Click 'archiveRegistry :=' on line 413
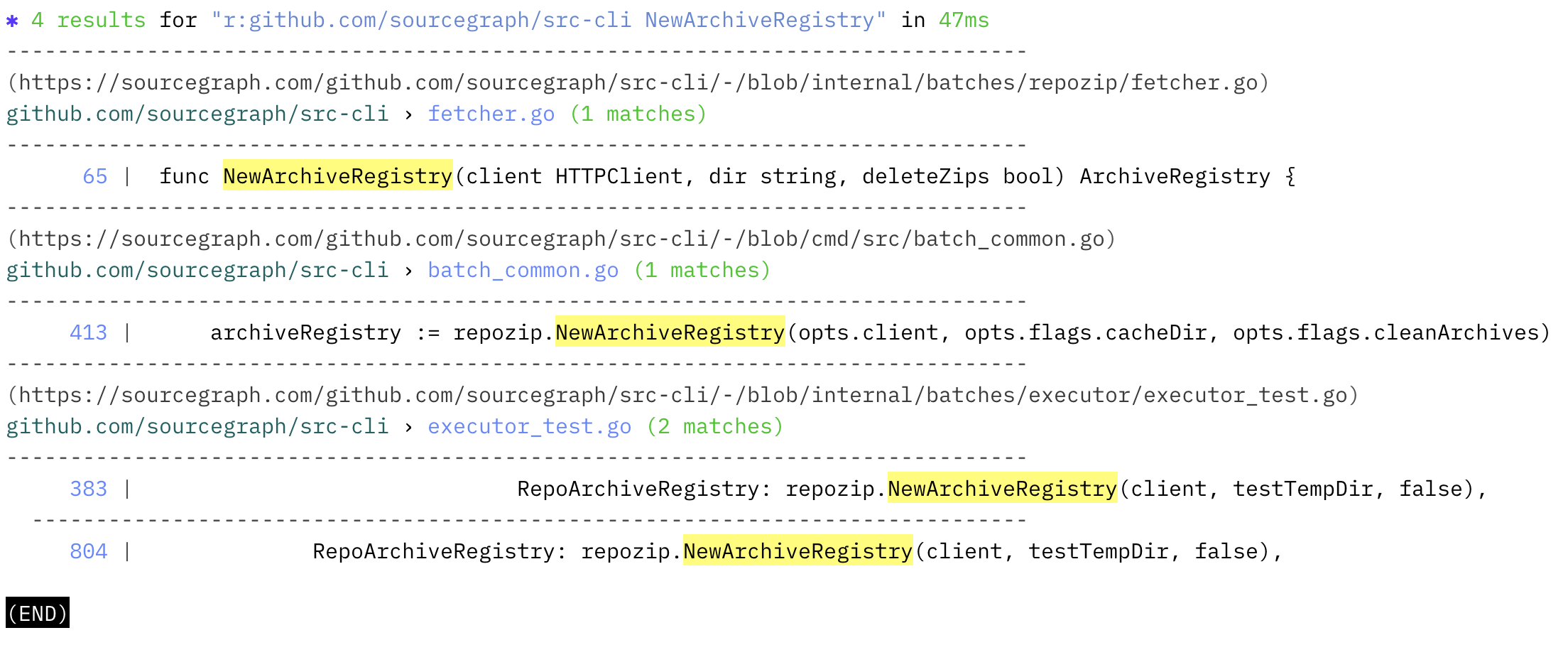The width and height of the screenshot is (1568, 645). (x=325, y=332)
